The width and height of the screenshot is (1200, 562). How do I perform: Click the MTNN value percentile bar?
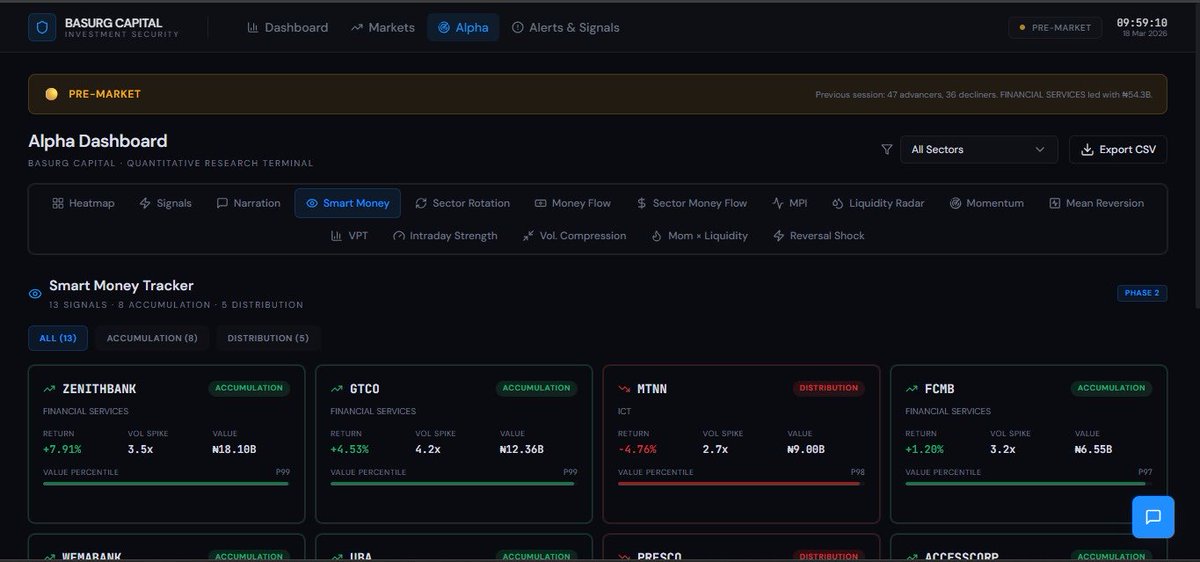741,484
